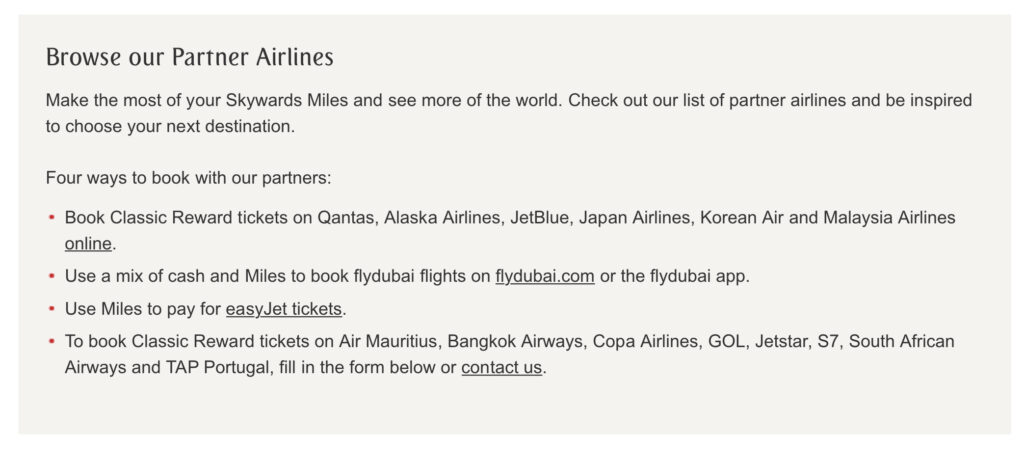Image resolution: width=1024 pixels, height=463 pixels.
Task: Click the 'Four ways to book' text line
Action: point(189,178)
